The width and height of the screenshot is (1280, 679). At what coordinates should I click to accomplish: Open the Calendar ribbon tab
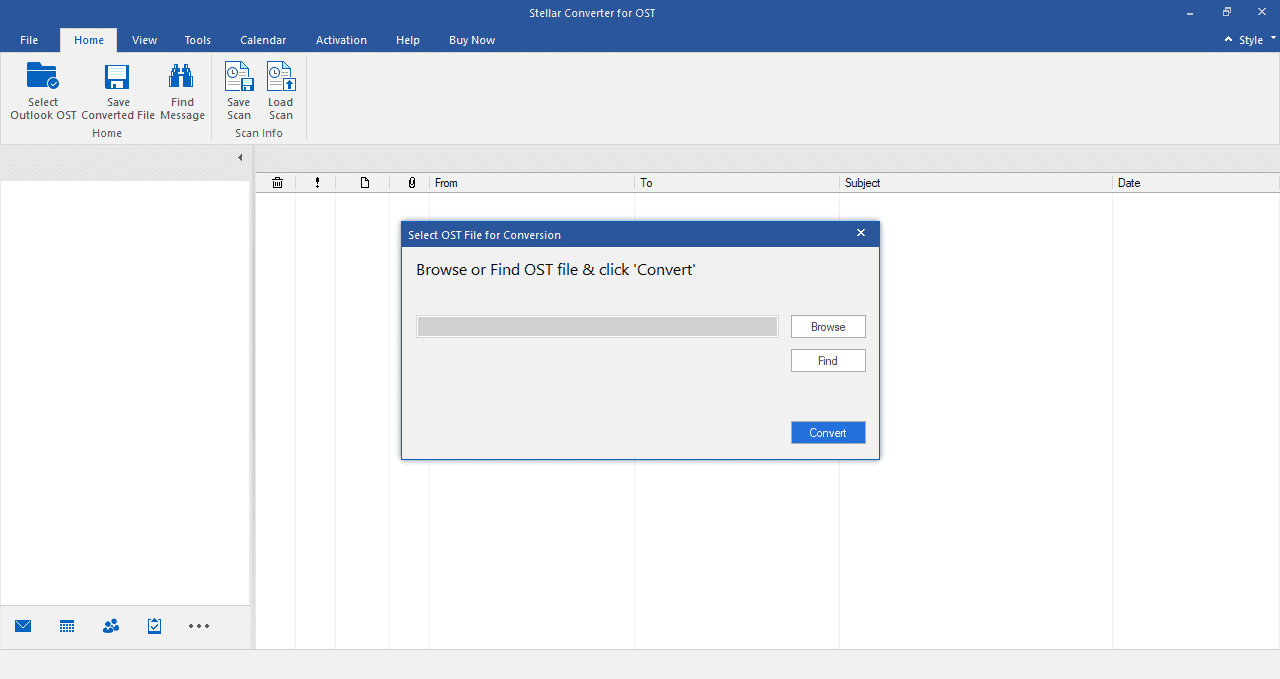click(263, 40)
